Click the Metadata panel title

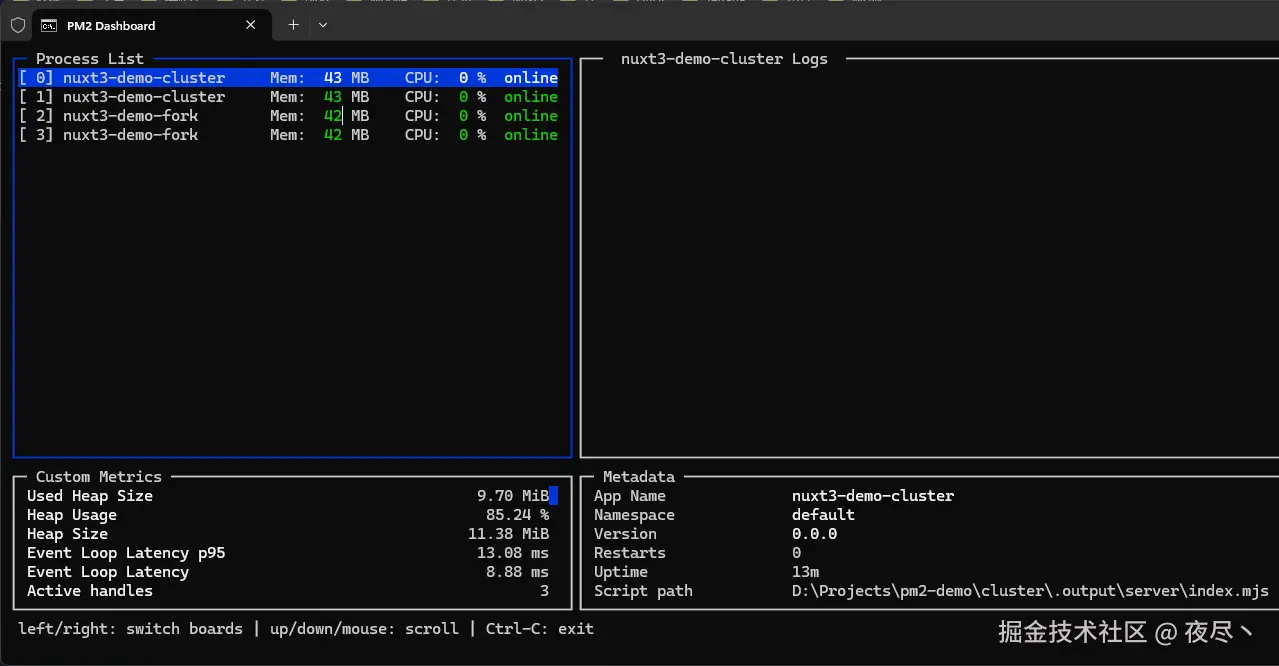coord(639,477)
